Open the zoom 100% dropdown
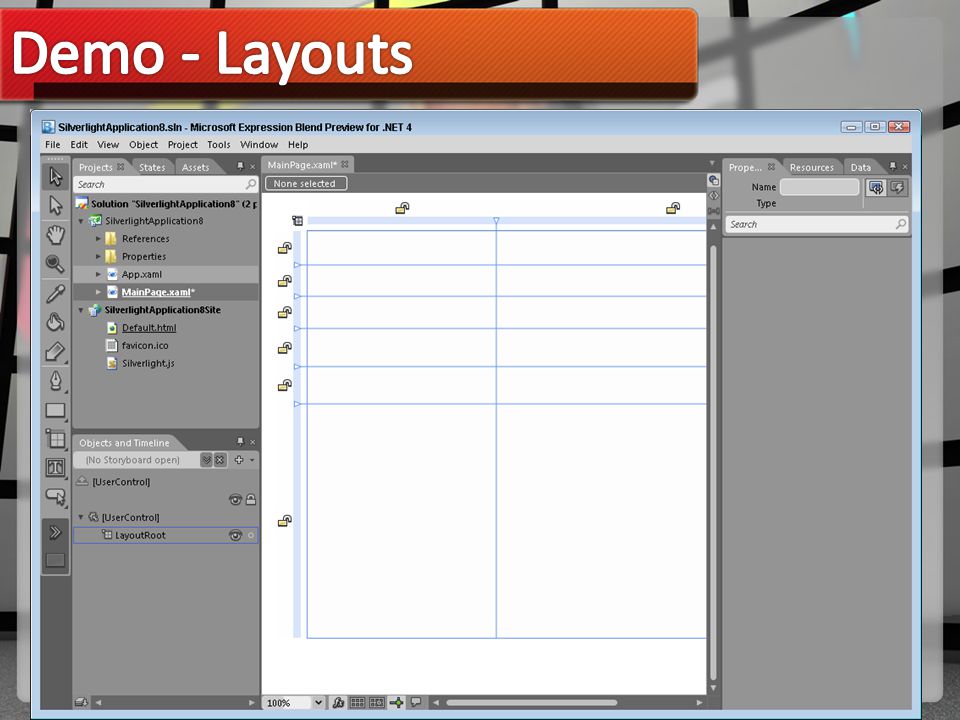Viewport: 960px width, 720px height. (318, 702)
